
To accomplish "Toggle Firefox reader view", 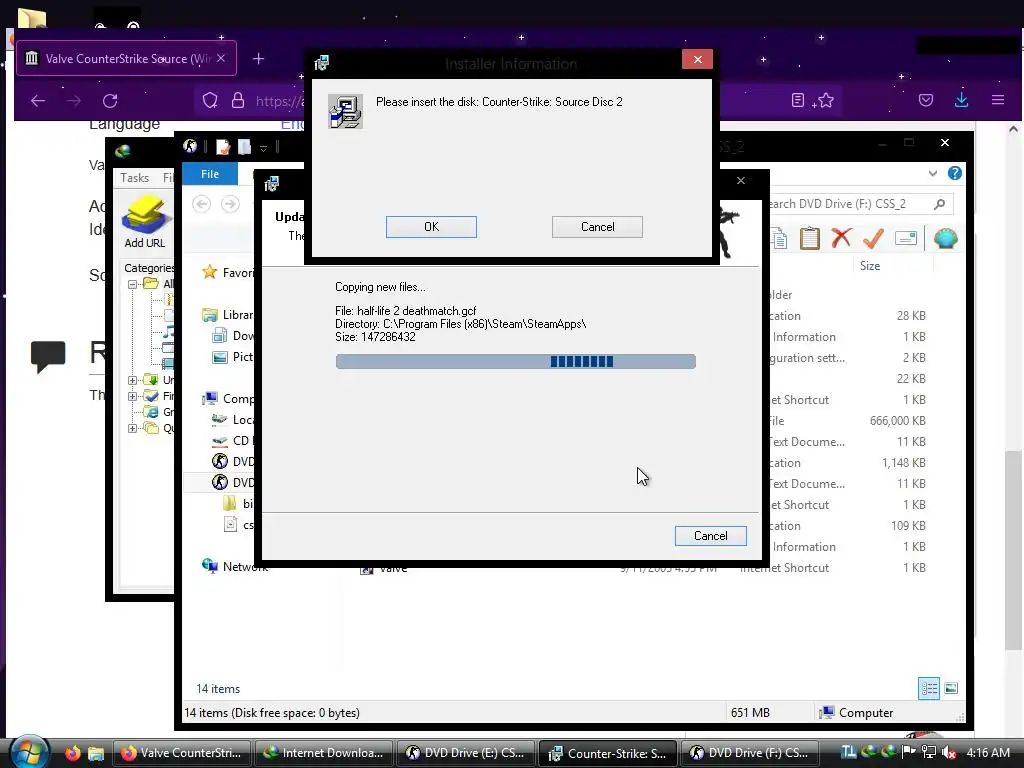I will pos(797,101).
